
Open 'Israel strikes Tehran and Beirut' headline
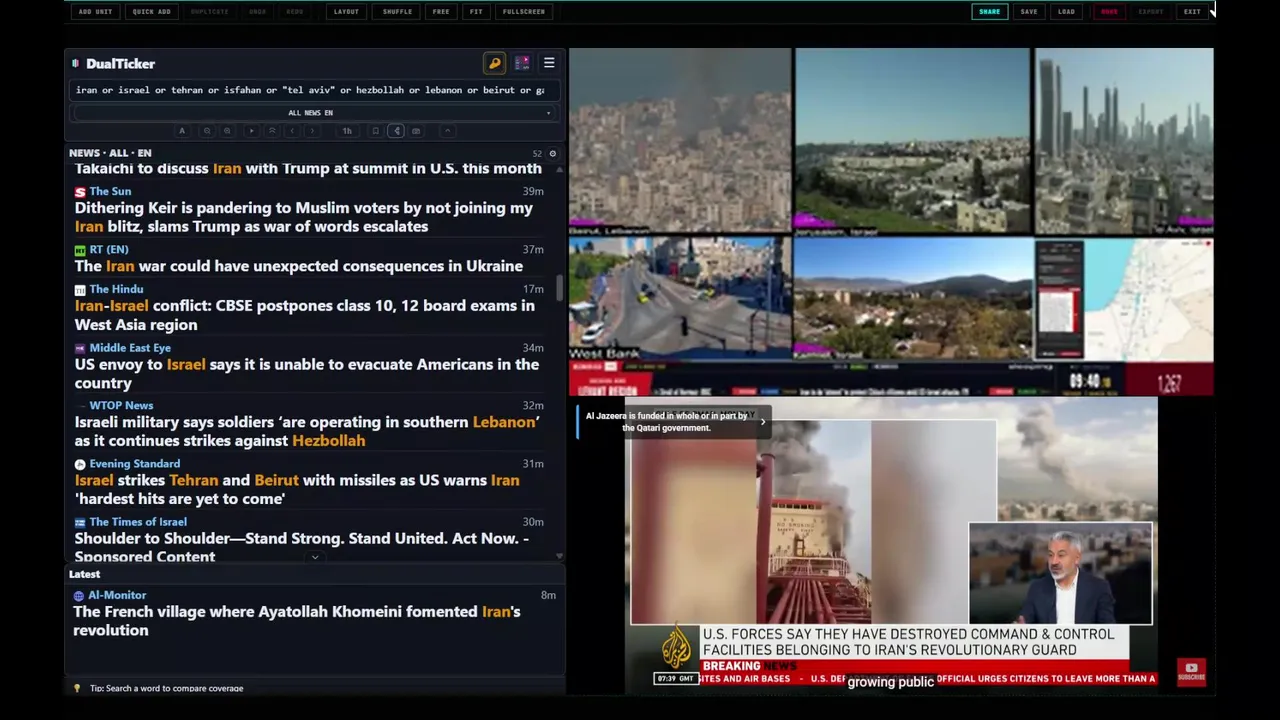pos(297,489)
